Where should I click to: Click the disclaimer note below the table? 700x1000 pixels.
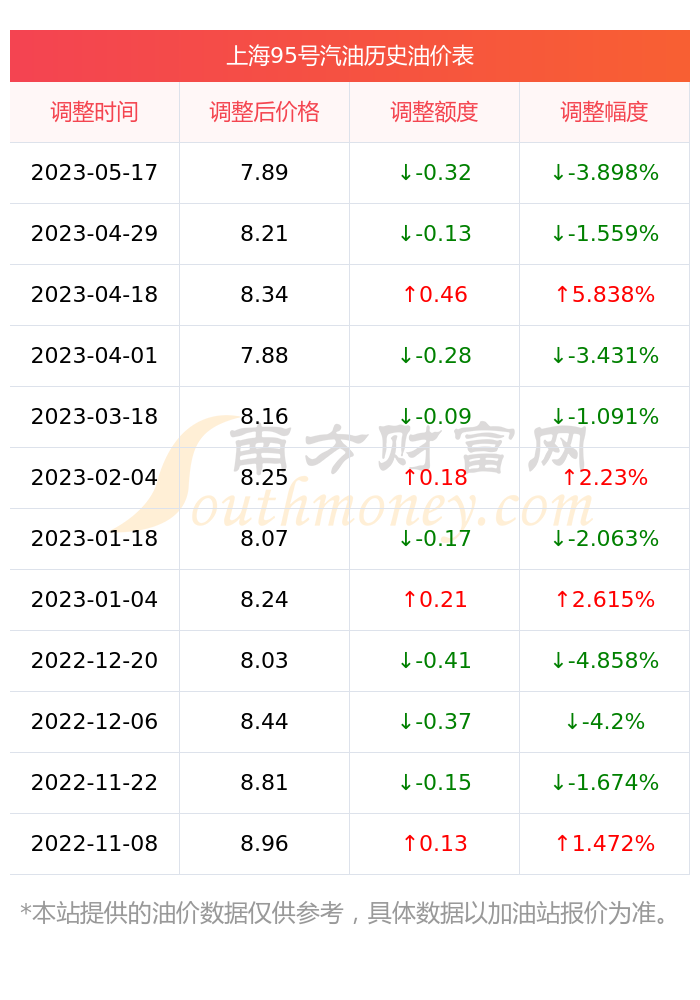click(344, 913)
